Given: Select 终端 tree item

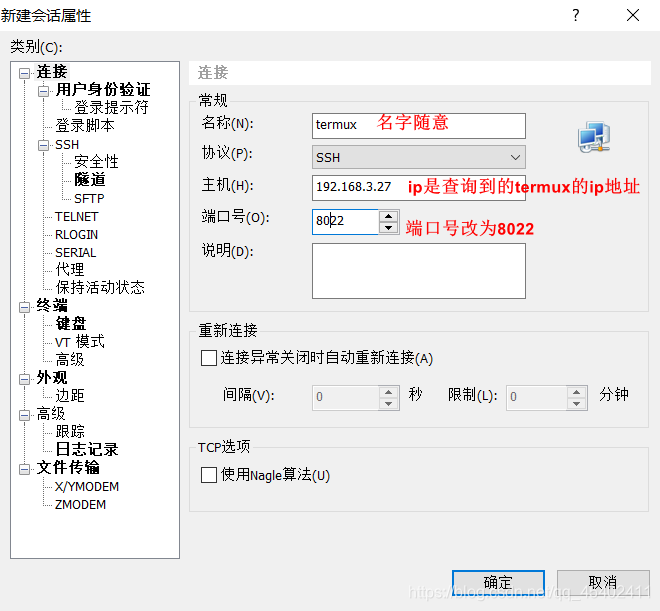Looking at the screenshot, I should (52, 306).
